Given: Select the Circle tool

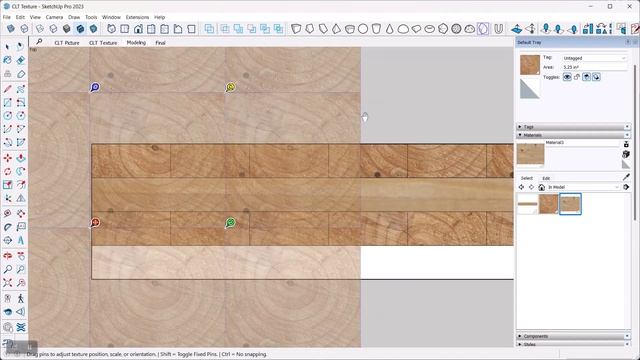Looking at the screenshot, I should 7,116.
